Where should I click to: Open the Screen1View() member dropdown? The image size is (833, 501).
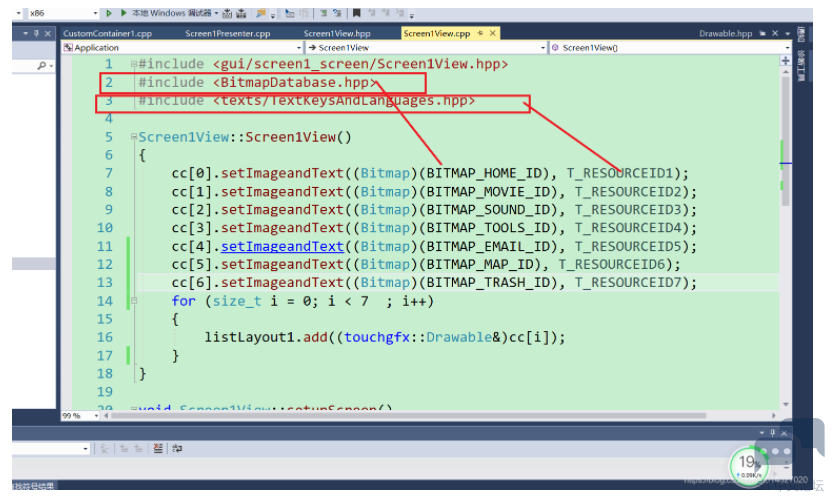(x=670, y=47)
